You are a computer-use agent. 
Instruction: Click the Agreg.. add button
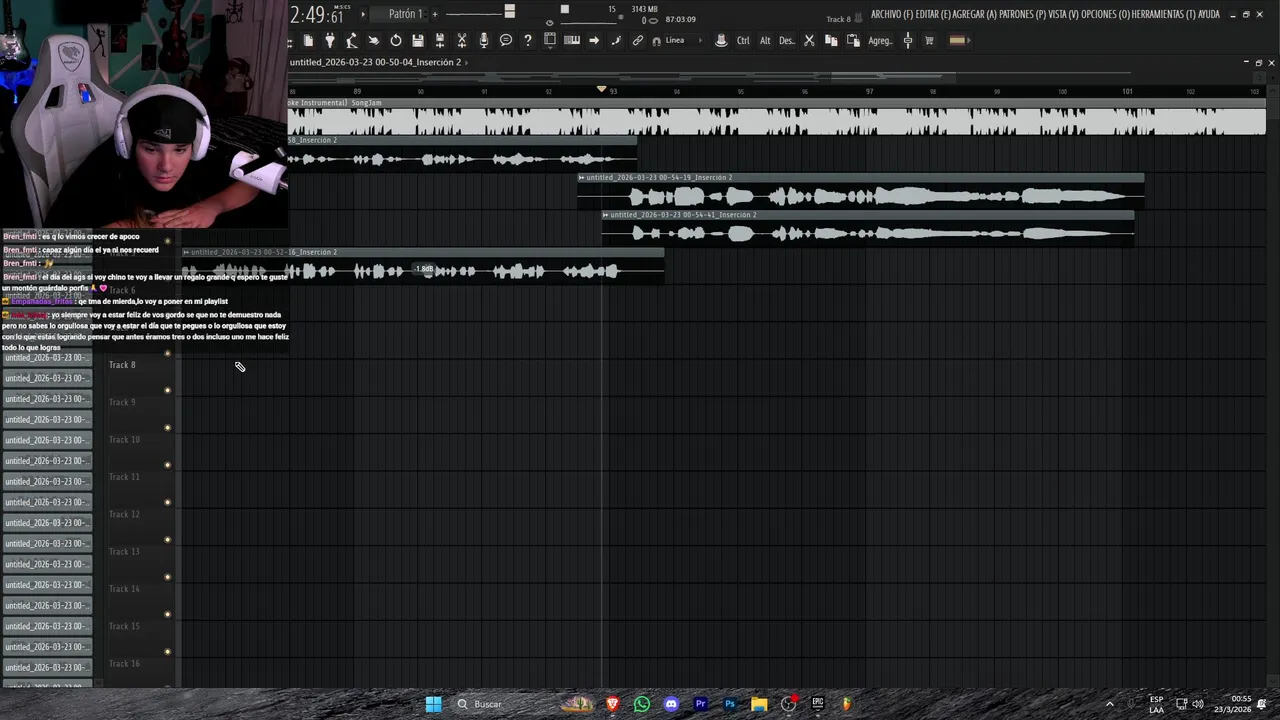tap(880, 41)
